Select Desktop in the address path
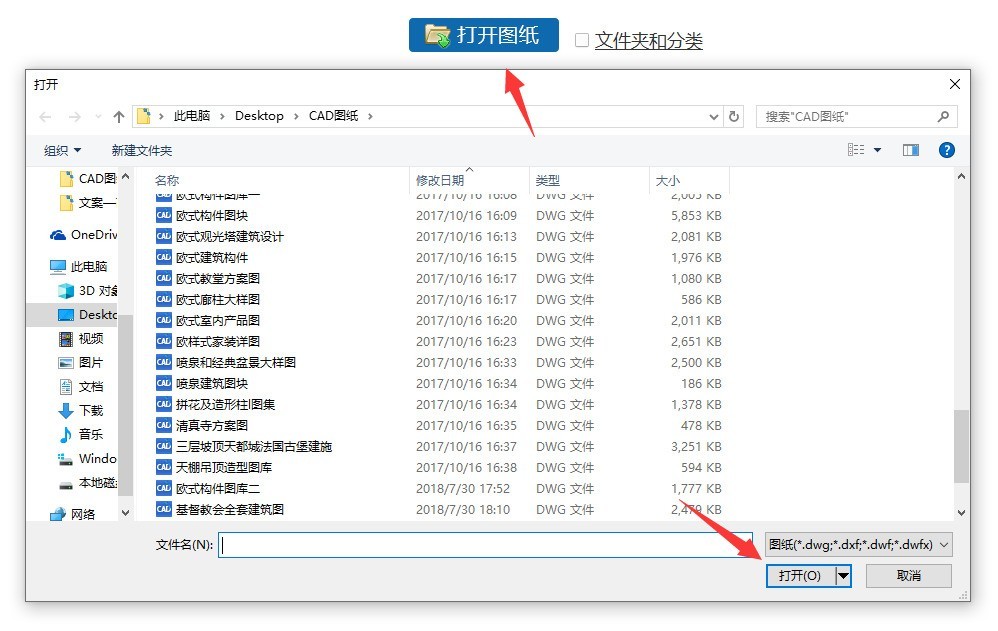Screen dimensions: 998x631 click(259, 116)
